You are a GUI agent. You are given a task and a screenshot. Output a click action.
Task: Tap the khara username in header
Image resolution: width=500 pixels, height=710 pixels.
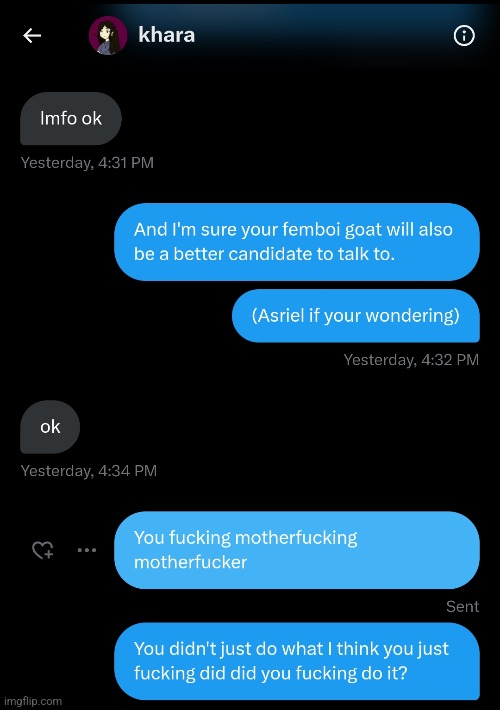point(167,35)
